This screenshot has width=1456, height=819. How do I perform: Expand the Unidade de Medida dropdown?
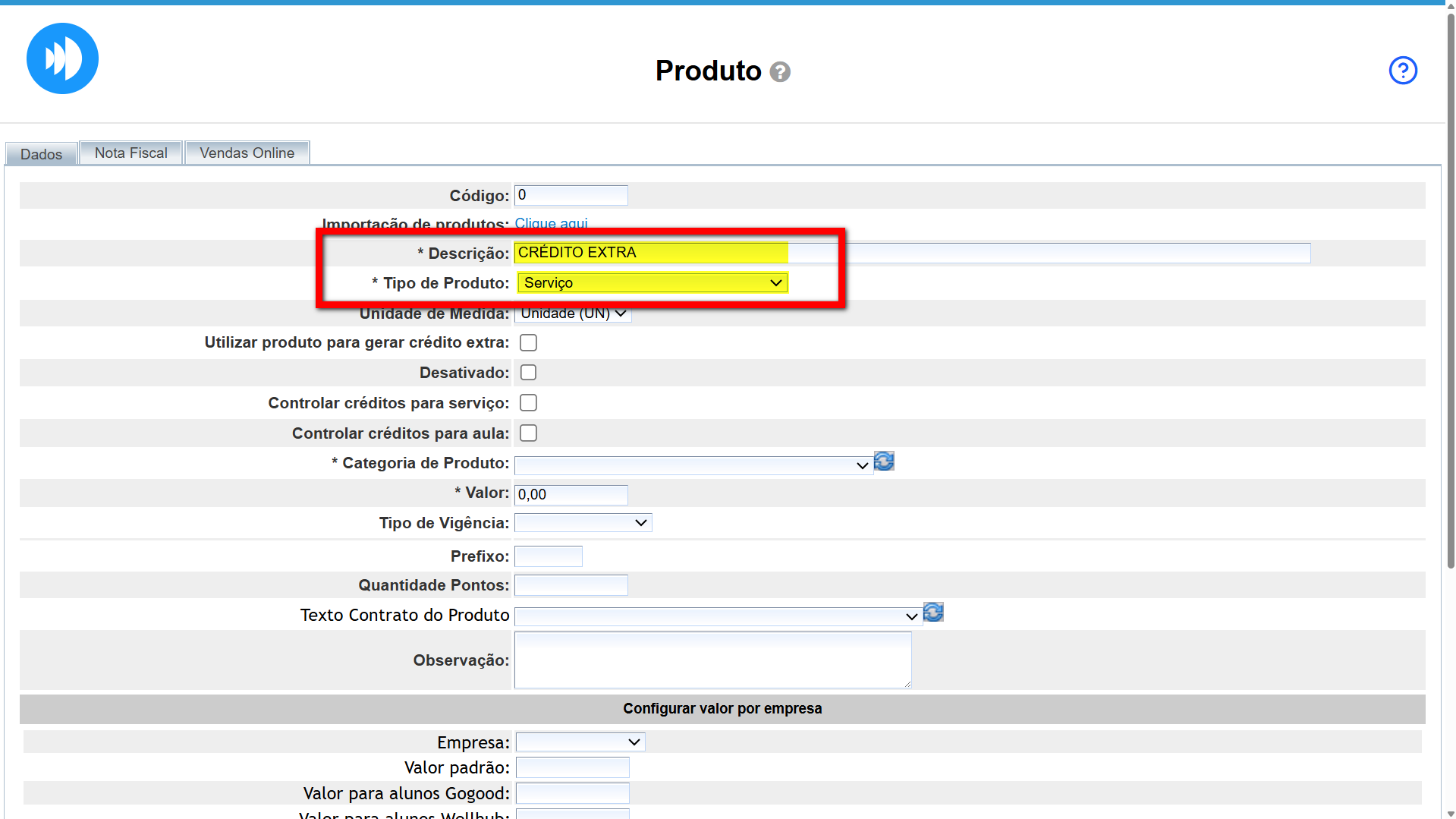coord(573,314)
